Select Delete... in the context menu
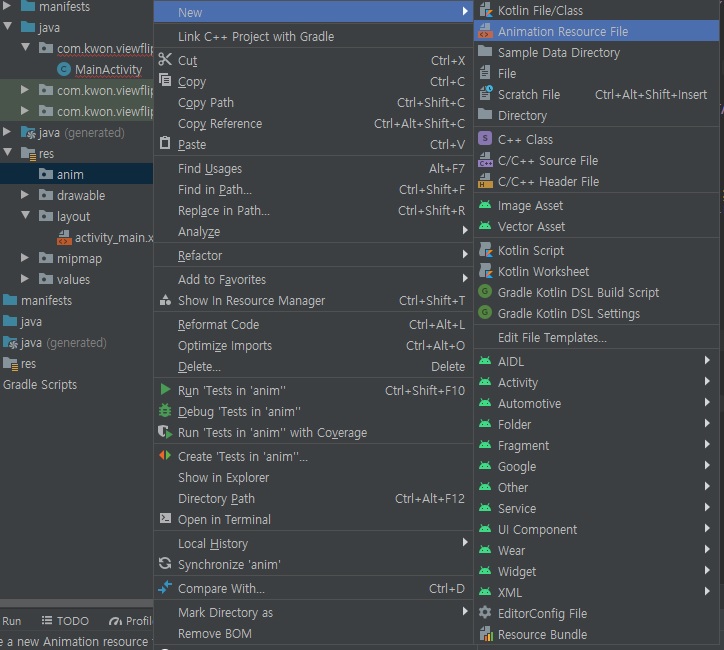Image resolution: width=724 pixels, height=650 pixels. pyautogui.click(x=314, y=367)
